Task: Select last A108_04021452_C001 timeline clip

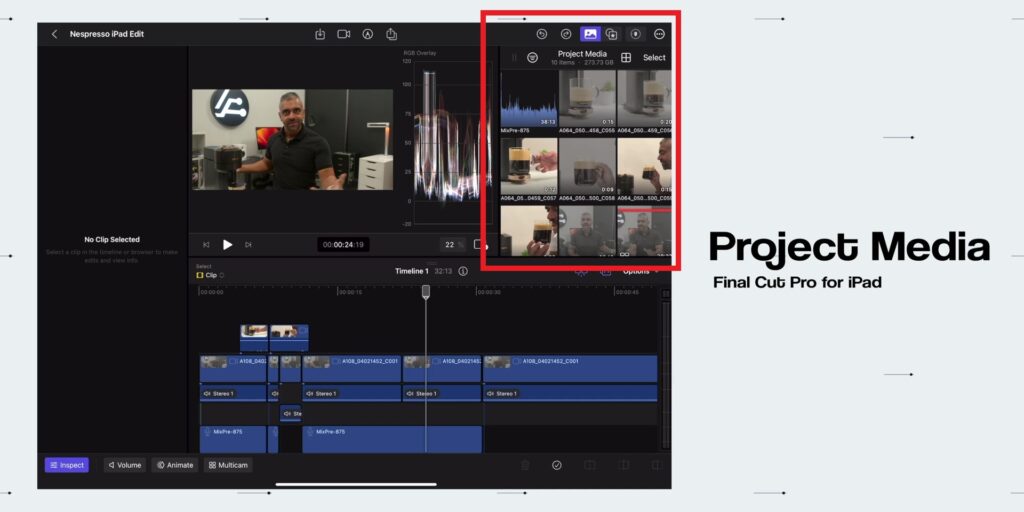Action: pyautogui.click(x=570, y=369)
